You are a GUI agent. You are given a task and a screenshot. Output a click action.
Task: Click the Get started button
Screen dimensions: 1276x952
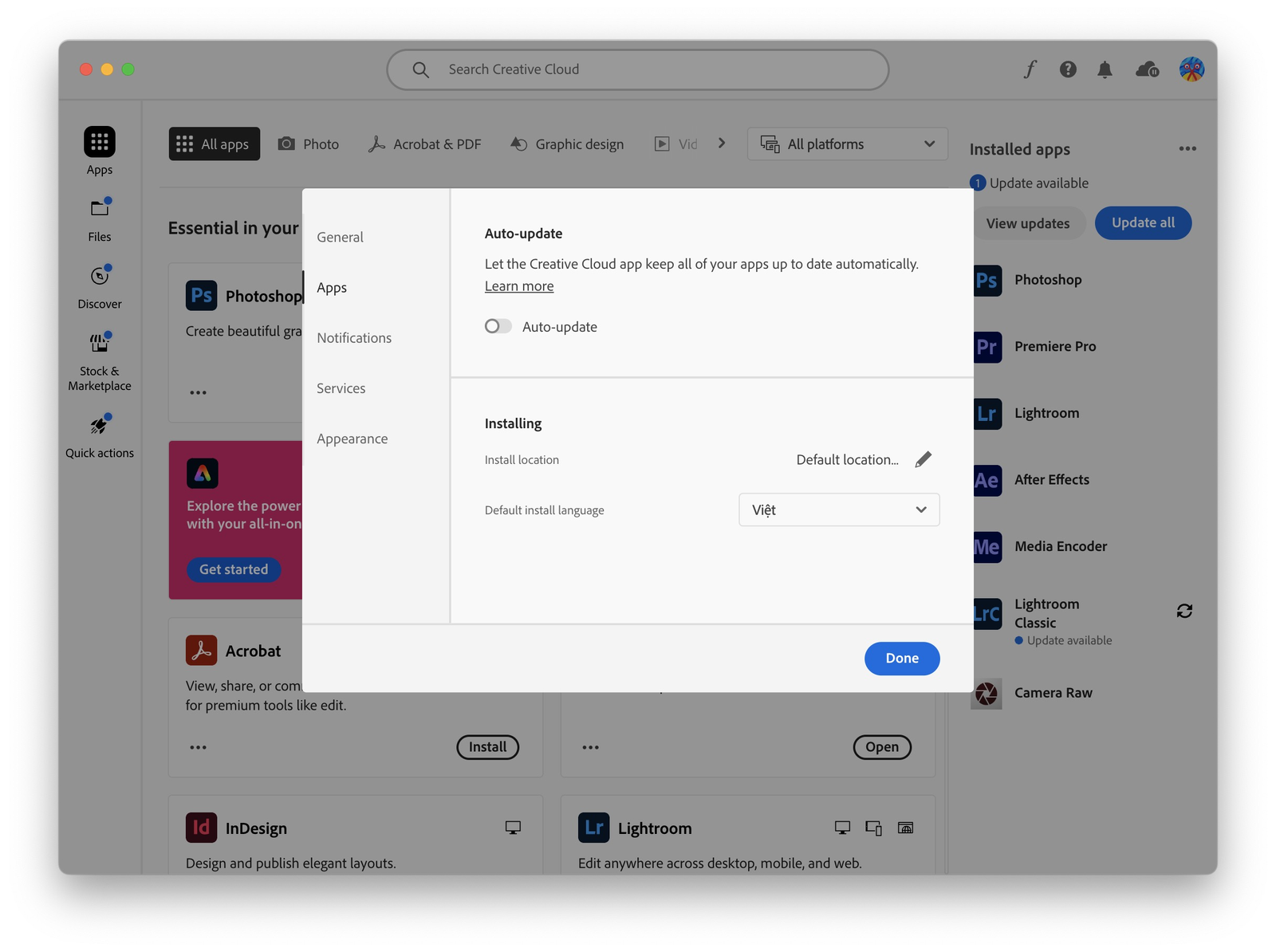click(x=234, y=569)
